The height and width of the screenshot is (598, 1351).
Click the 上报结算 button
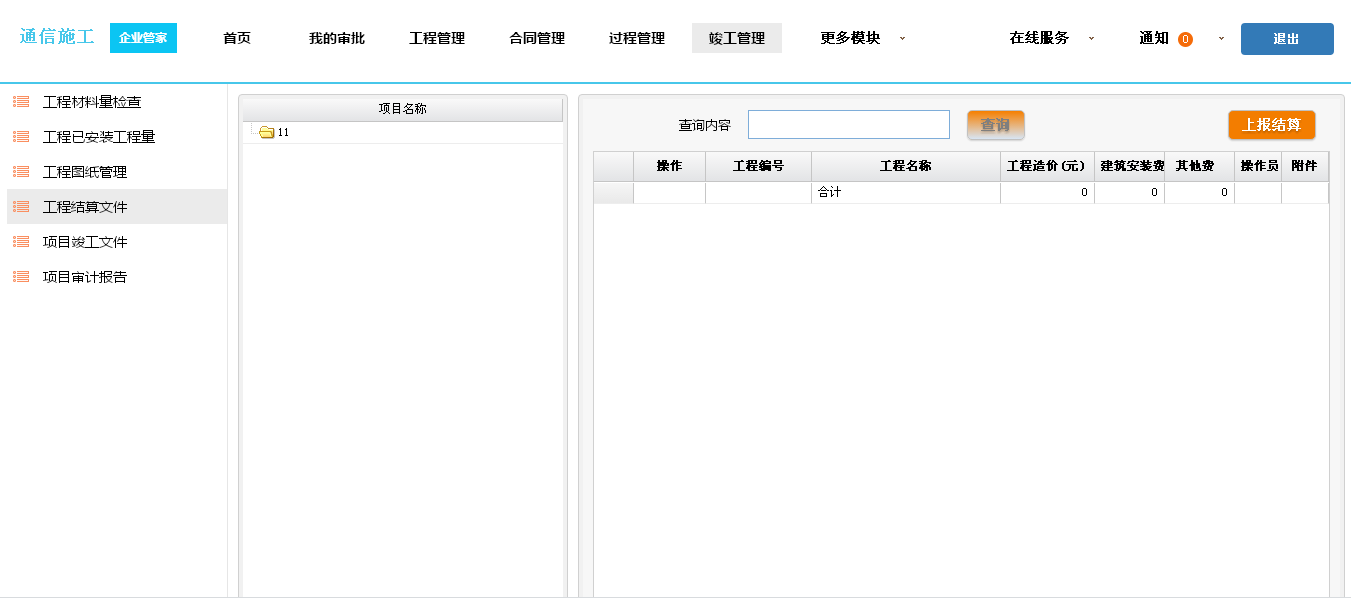point(1272,125)
